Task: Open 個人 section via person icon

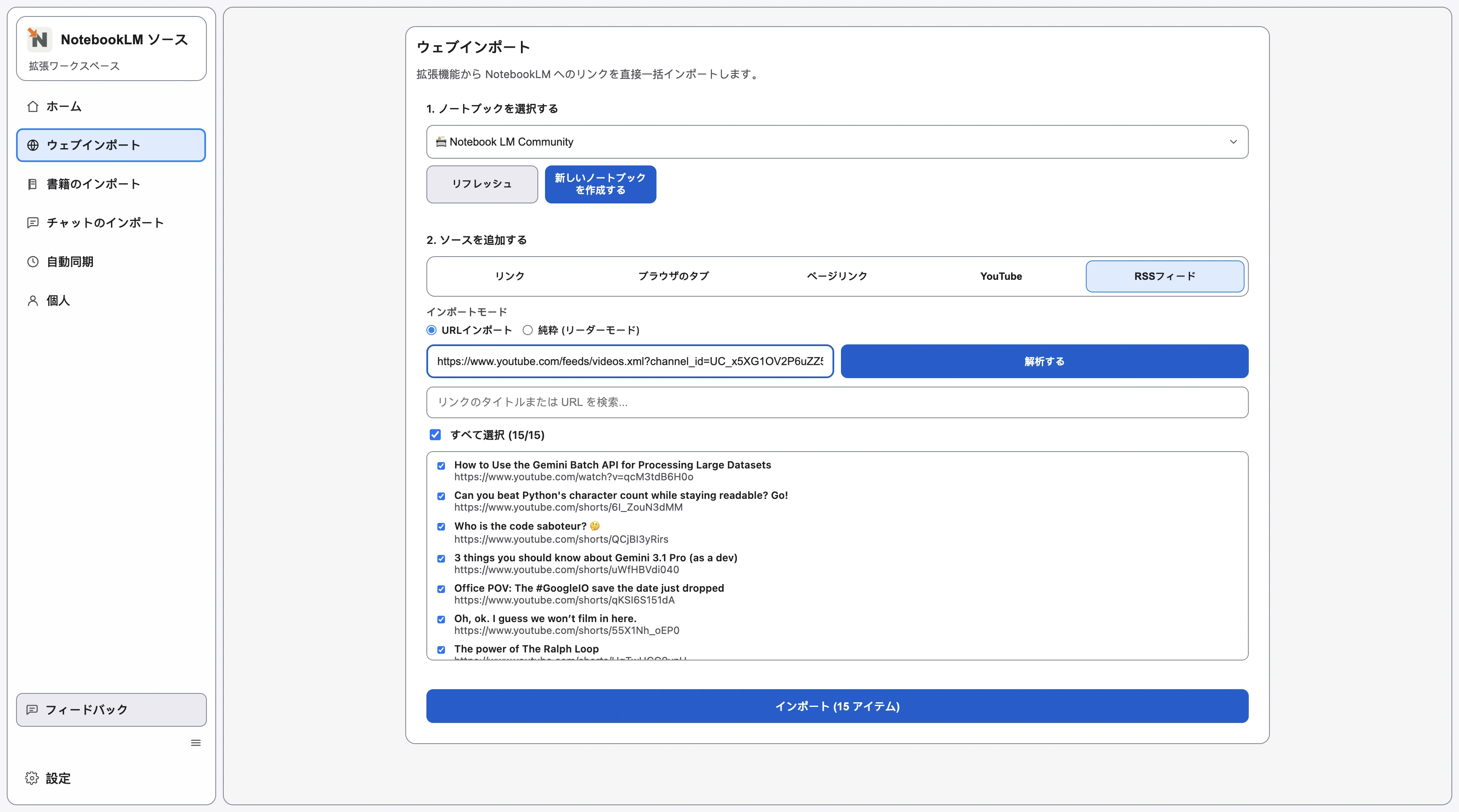Action: coord(32,300)
